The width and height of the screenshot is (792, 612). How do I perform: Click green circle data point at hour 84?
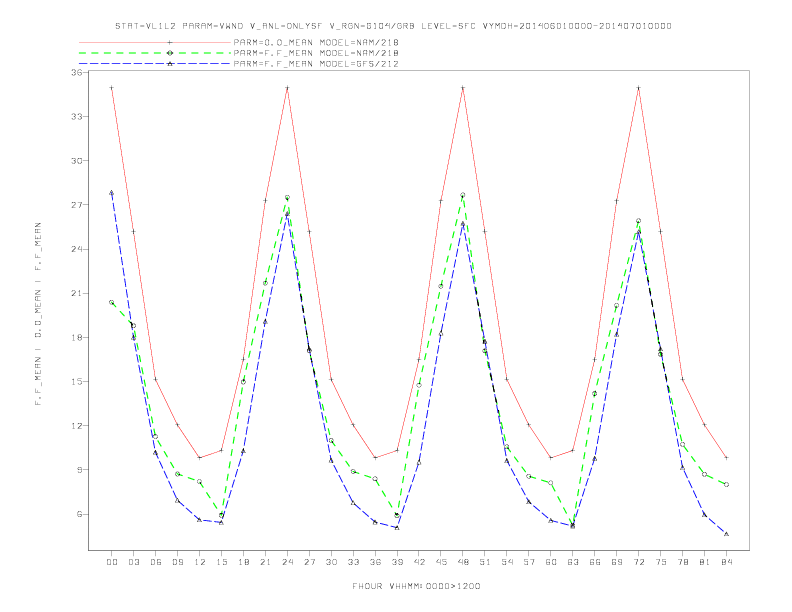[726, 484]
